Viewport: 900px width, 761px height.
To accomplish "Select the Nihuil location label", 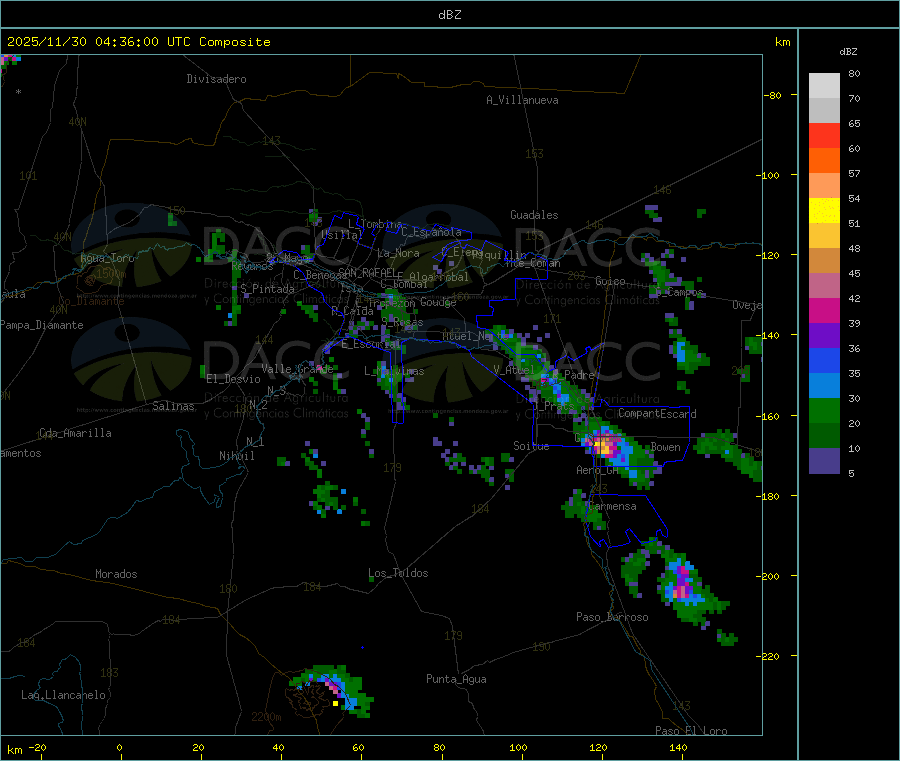I will [x=236, y=456].
